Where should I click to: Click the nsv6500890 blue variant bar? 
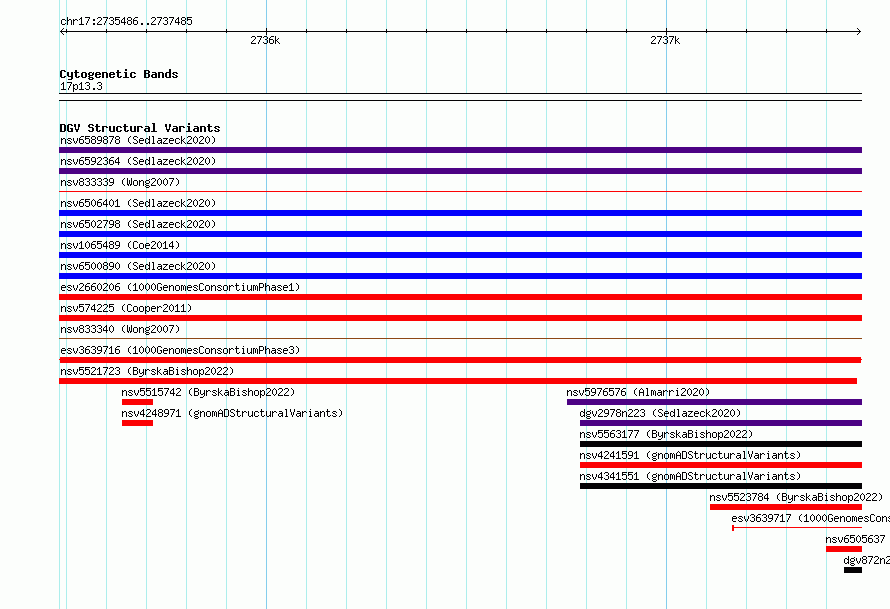pos(460,276)
